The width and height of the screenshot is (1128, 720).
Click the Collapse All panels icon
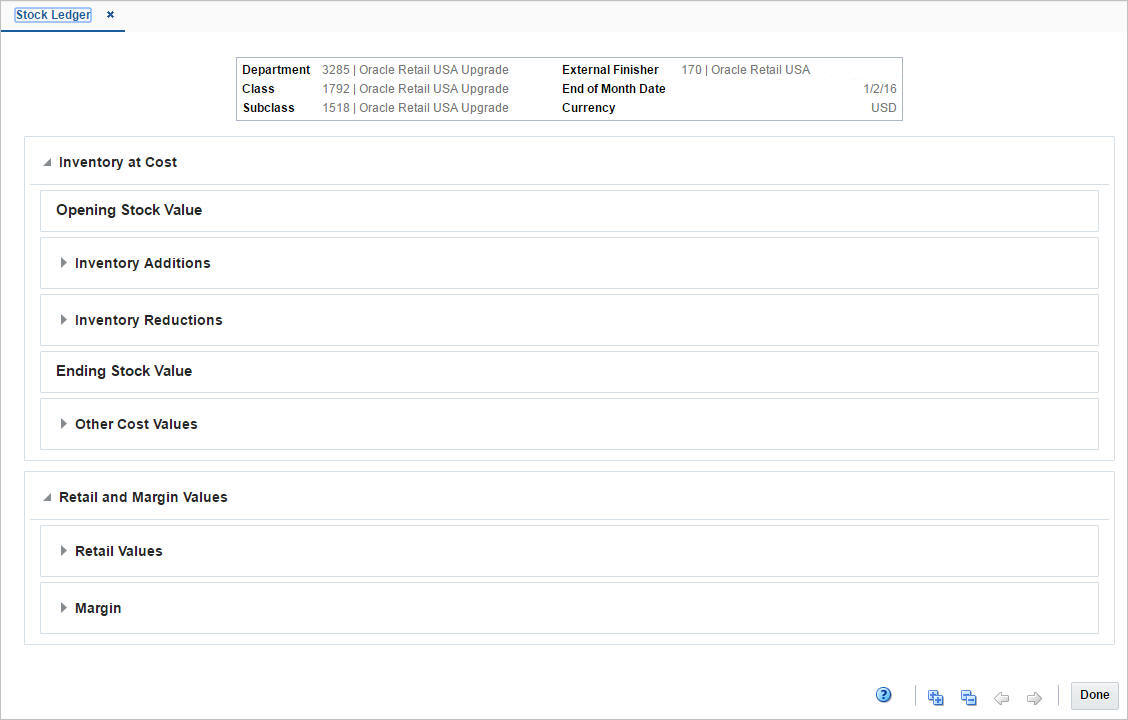tap(967, 696)
